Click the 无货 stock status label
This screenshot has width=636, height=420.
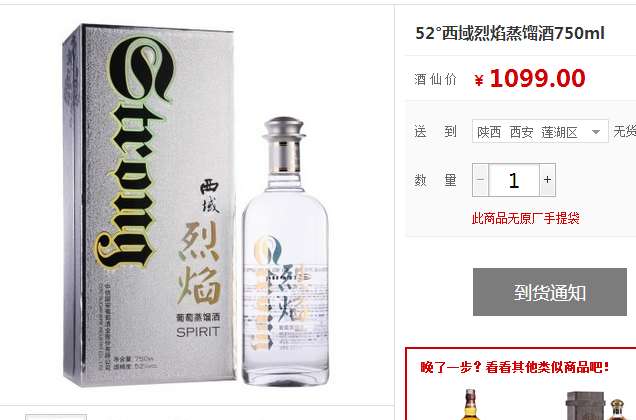tap(625, 131)
